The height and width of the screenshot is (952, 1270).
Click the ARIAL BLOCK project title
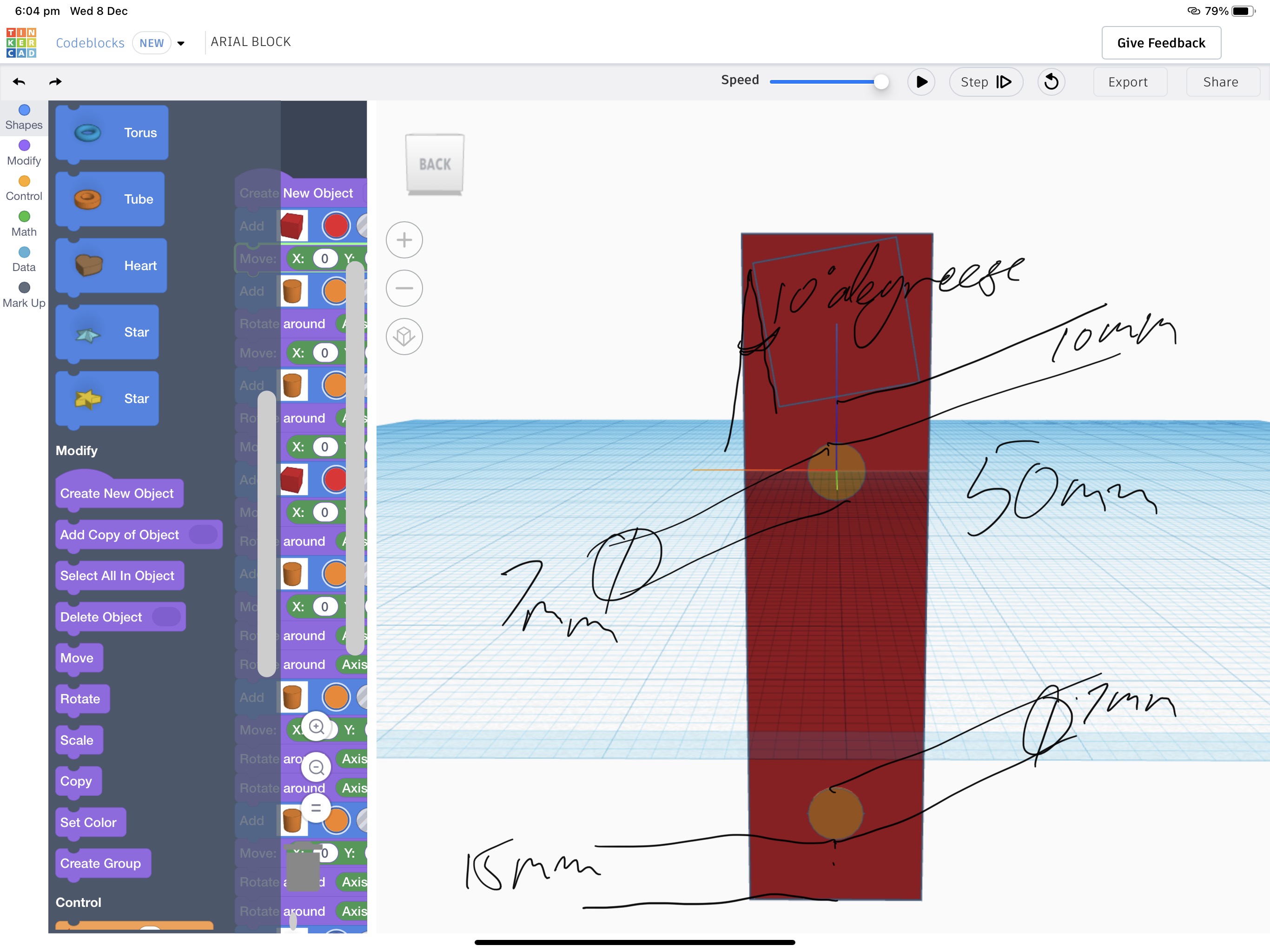250,42
